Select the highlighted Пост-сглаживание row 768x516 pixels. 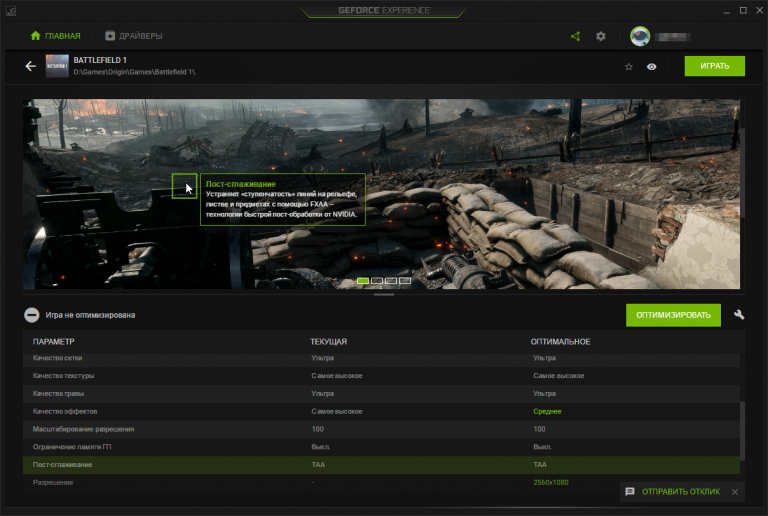pos(381,465)
